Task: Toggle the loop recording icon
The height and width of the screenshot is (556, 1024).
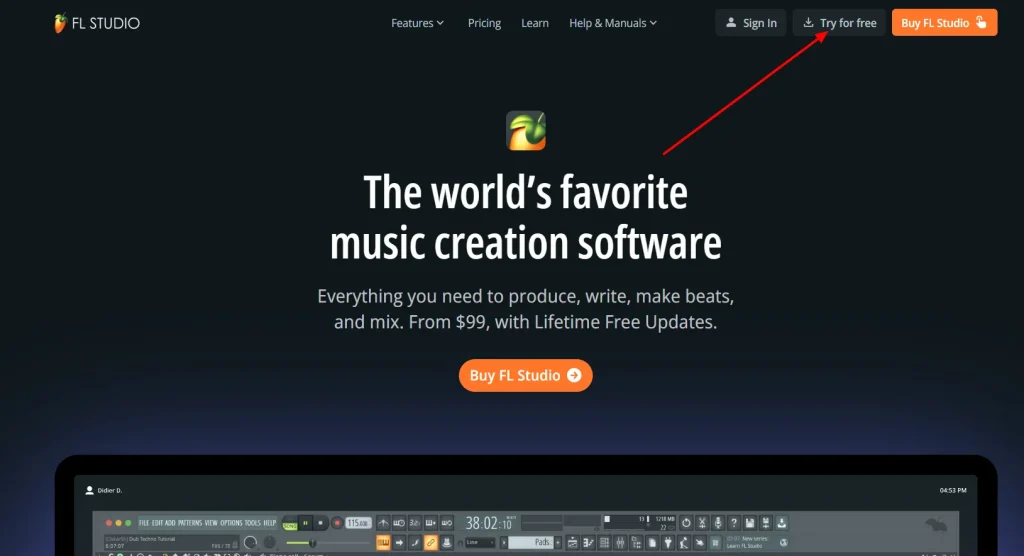Action: pyautogui.click(x=447, y=523)
